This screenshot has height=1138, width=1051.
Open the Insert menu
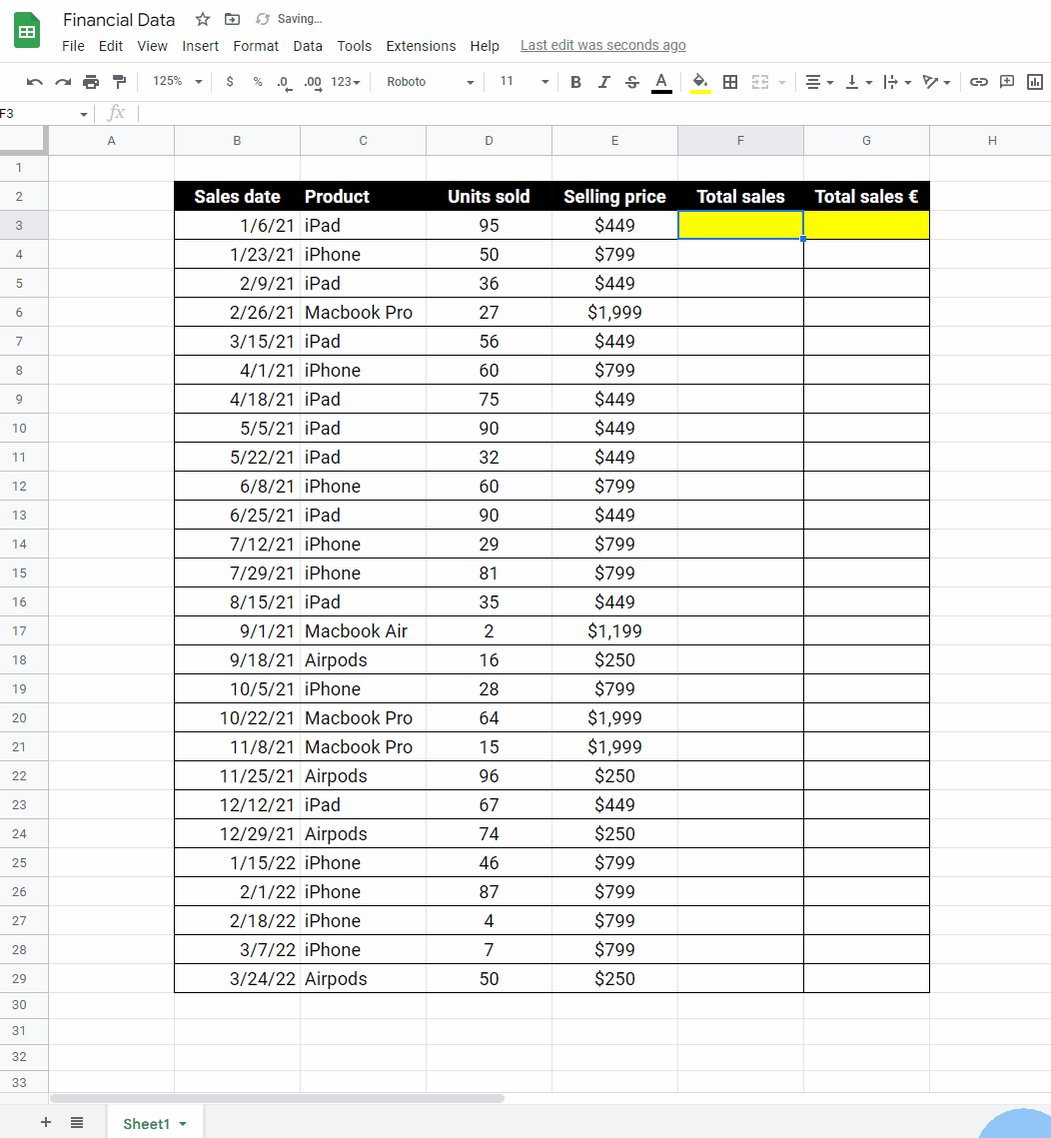[200, 46]
